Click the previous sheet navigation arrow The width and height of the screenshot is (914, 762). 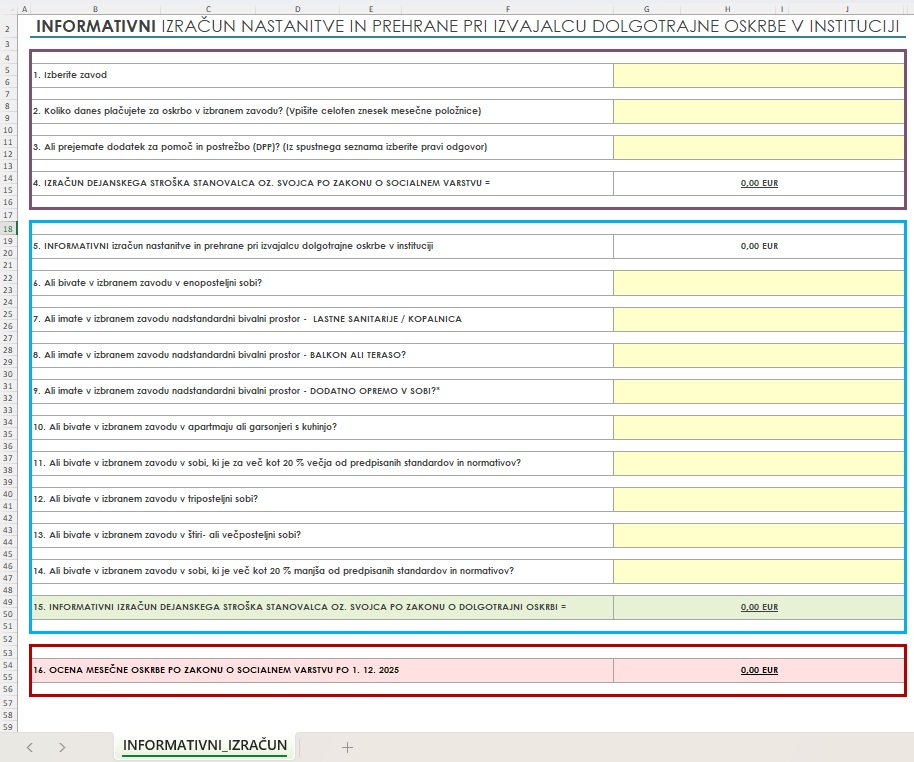pyautogui.click(x=30, y=747)
